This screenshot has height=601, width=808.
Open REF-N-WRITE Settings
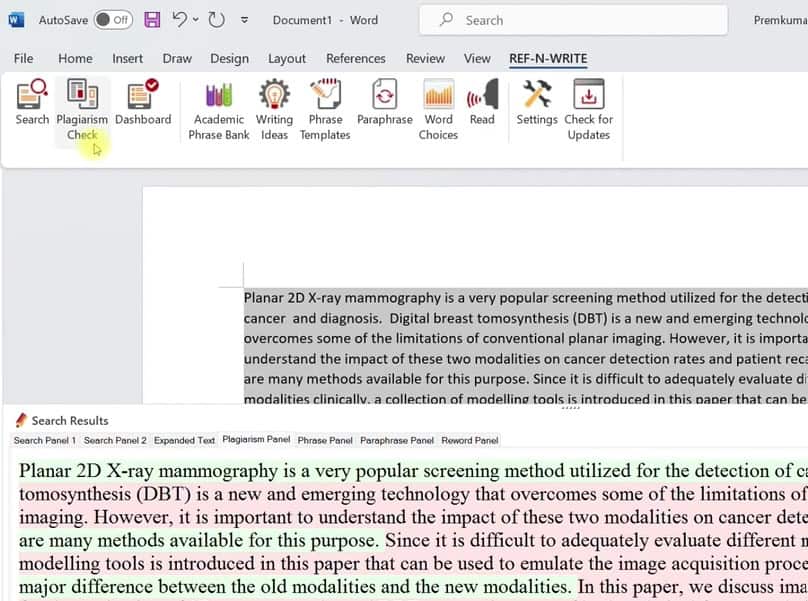[x=537, y=102]
